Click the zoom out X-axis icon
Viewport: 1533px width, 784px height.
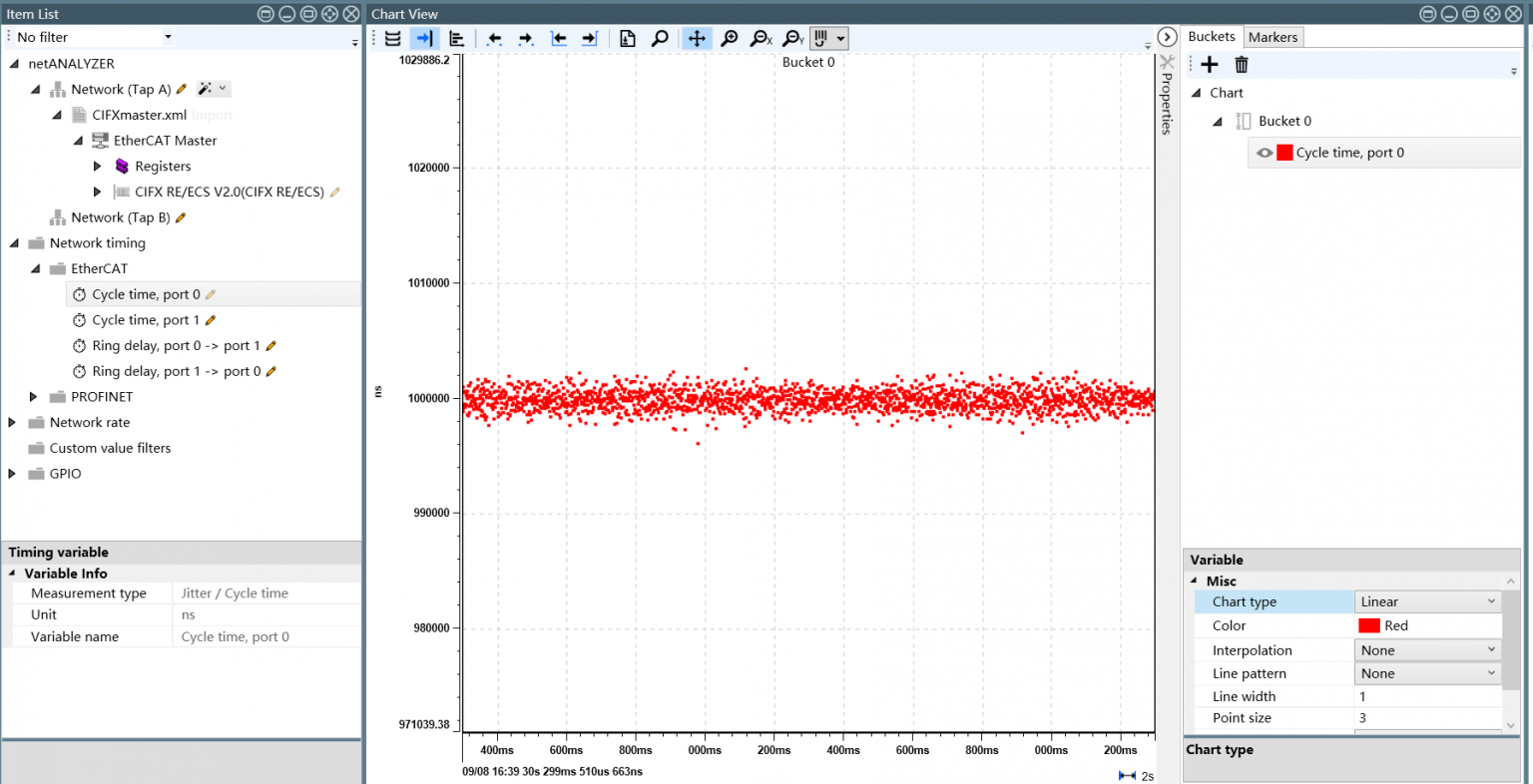click(762, 38)
